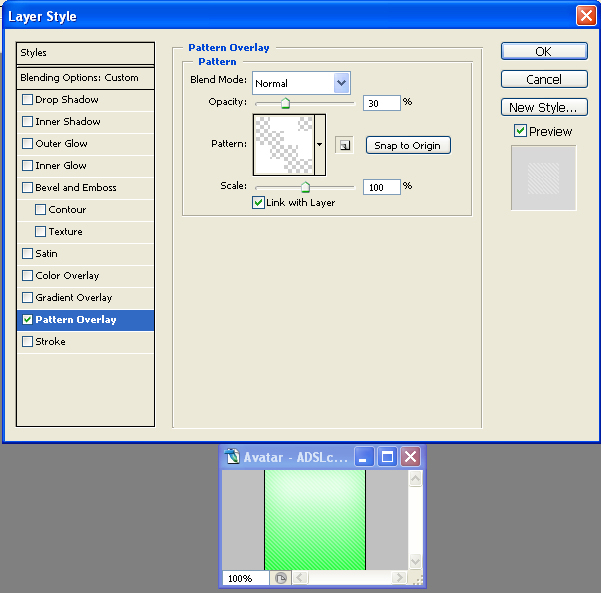The width and height of the screenshot is (601, 593).
Task: Enable the Texture checkbox
Action: (40, 232)
